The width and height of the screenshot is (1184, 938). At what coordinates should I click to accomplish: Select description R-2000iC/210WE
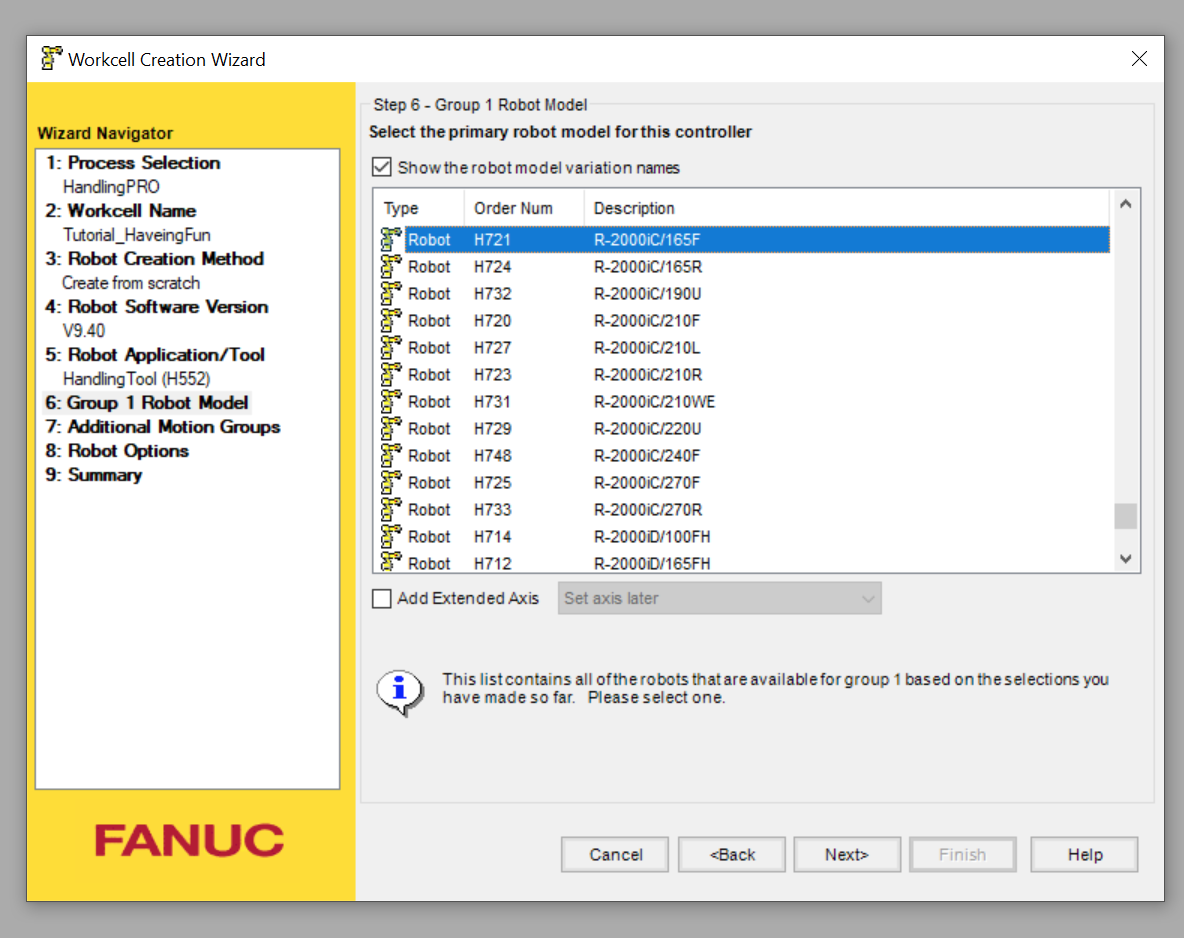[654, 402]
